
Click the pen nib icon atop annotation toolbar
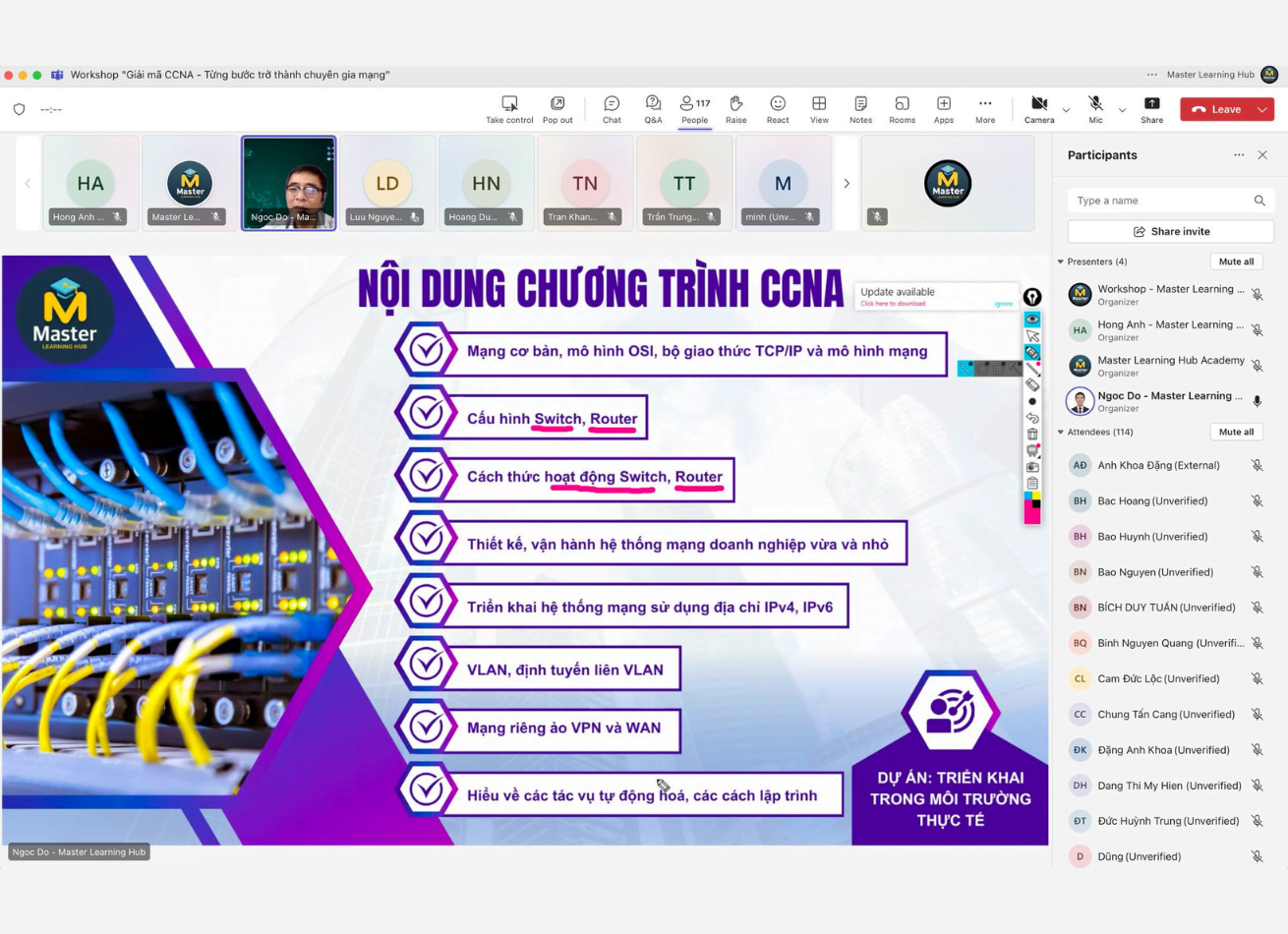[1032, 297]
